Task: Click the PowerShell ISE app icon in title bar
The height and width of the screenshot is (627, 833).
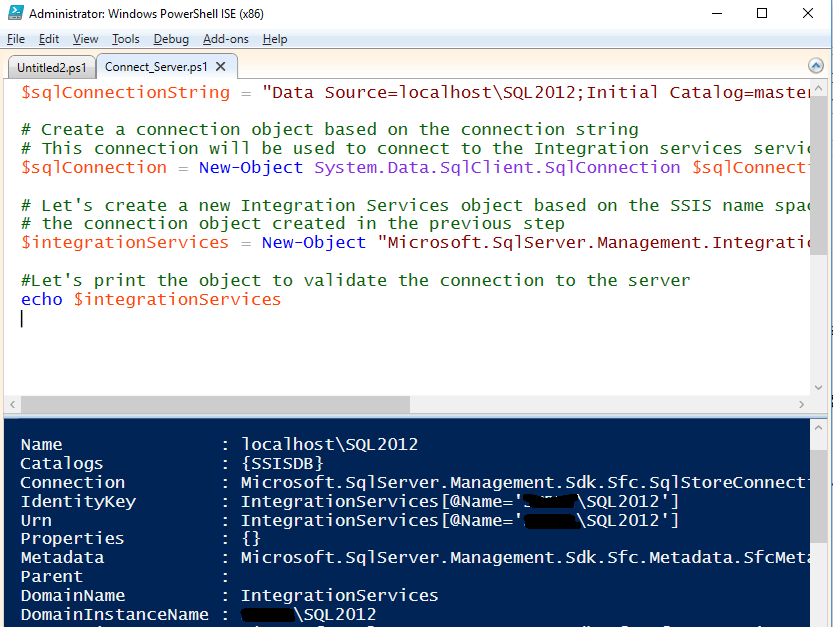Action: 16,13
